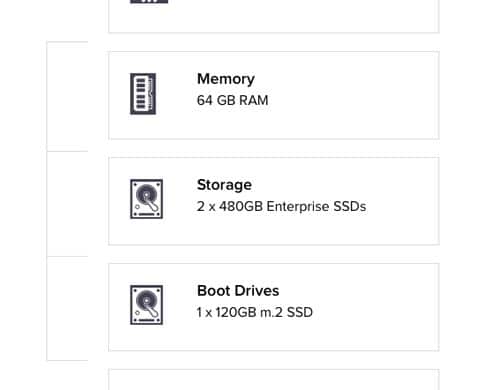Click the left panel cell beside Memory
Viewport: 498px width, 390px height.
[x=67, y=96]
